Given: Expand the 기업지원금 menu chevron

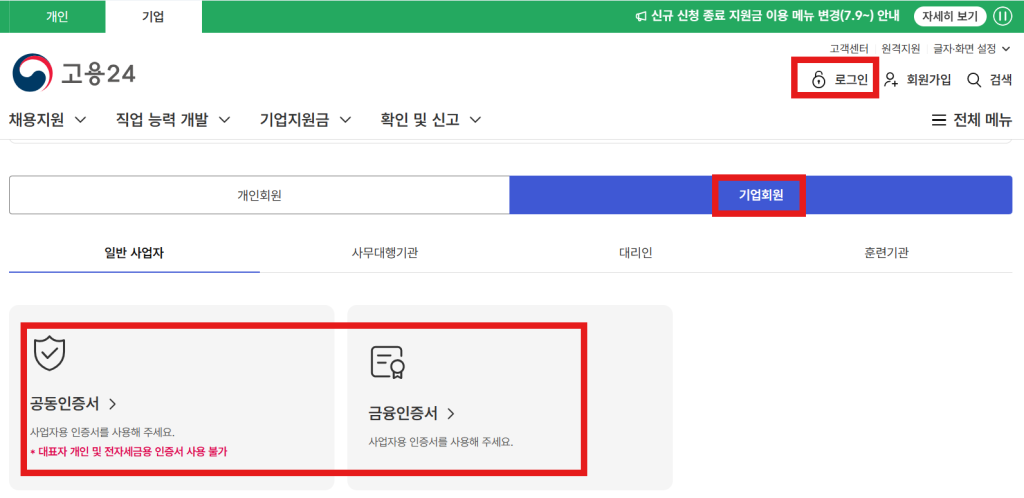Looking at the screenshot, I should click(x=345, y=120).
